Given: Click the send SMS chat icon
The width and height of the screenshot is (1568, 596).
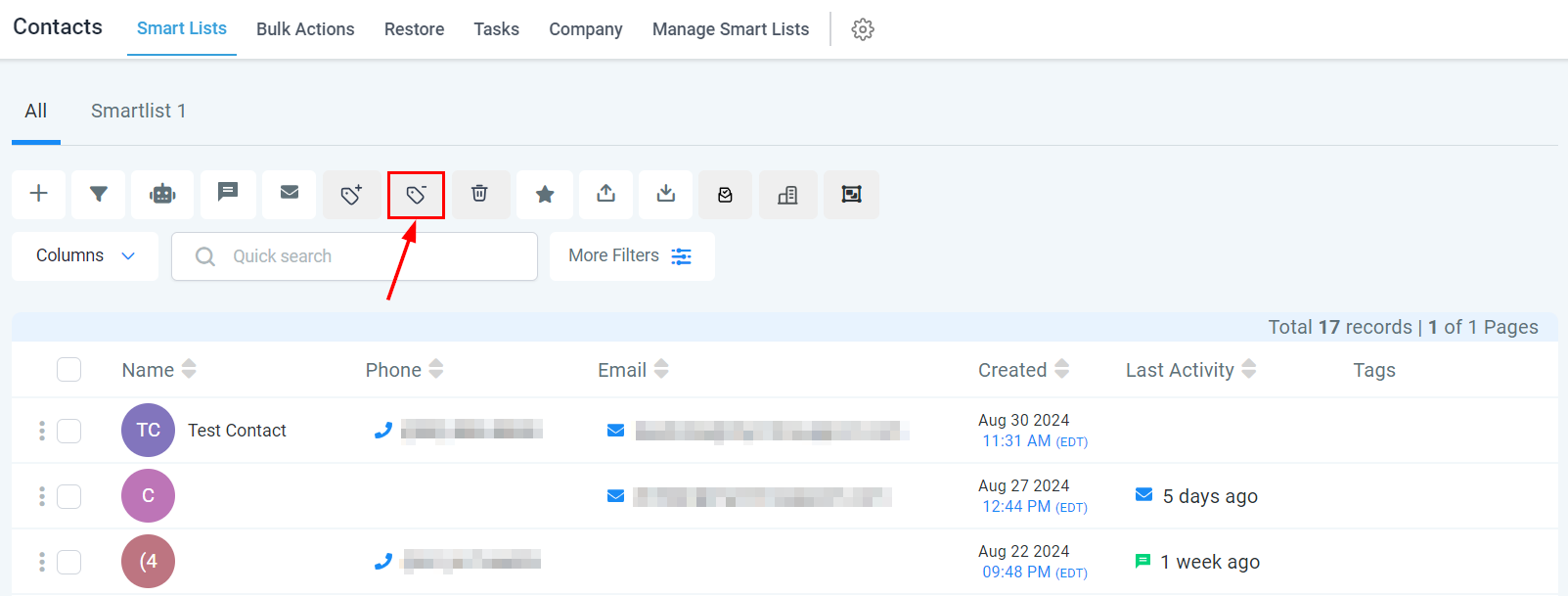Looking at the screenshot, I should pos(228,194).
